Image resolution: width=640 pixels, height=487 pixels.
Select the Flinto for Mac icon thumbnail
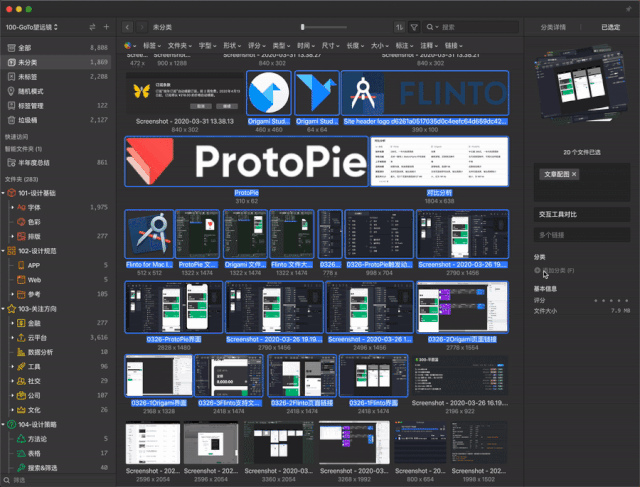coord(149,234)
